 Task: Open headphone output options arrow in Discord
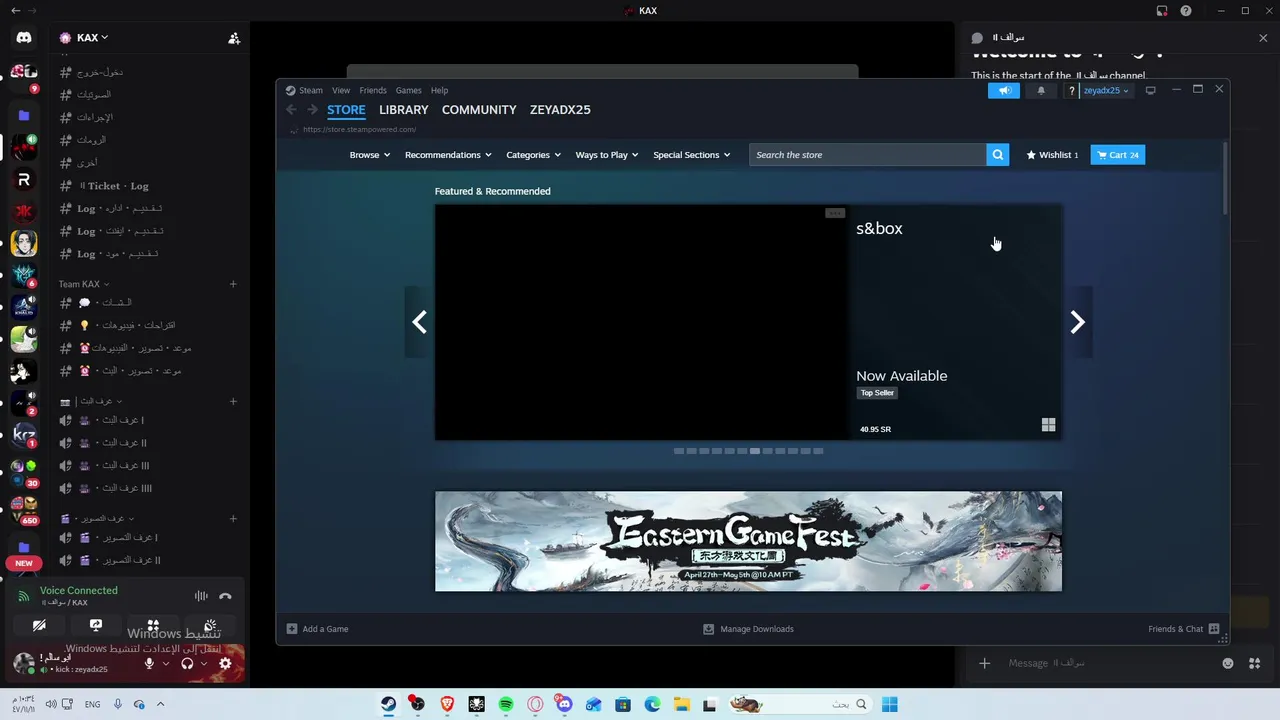pyautogui.click(x=204, y=663)
